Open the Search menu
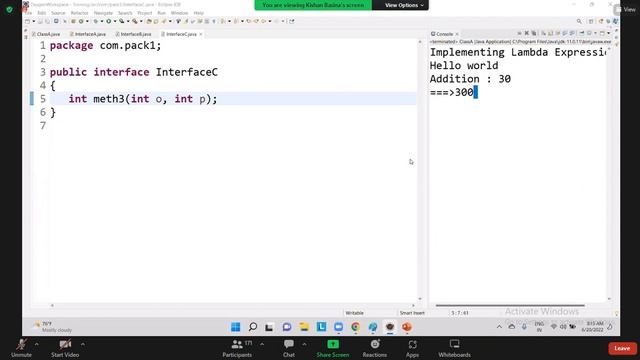The height and width of the screenshot is (360, 640). 125,13
